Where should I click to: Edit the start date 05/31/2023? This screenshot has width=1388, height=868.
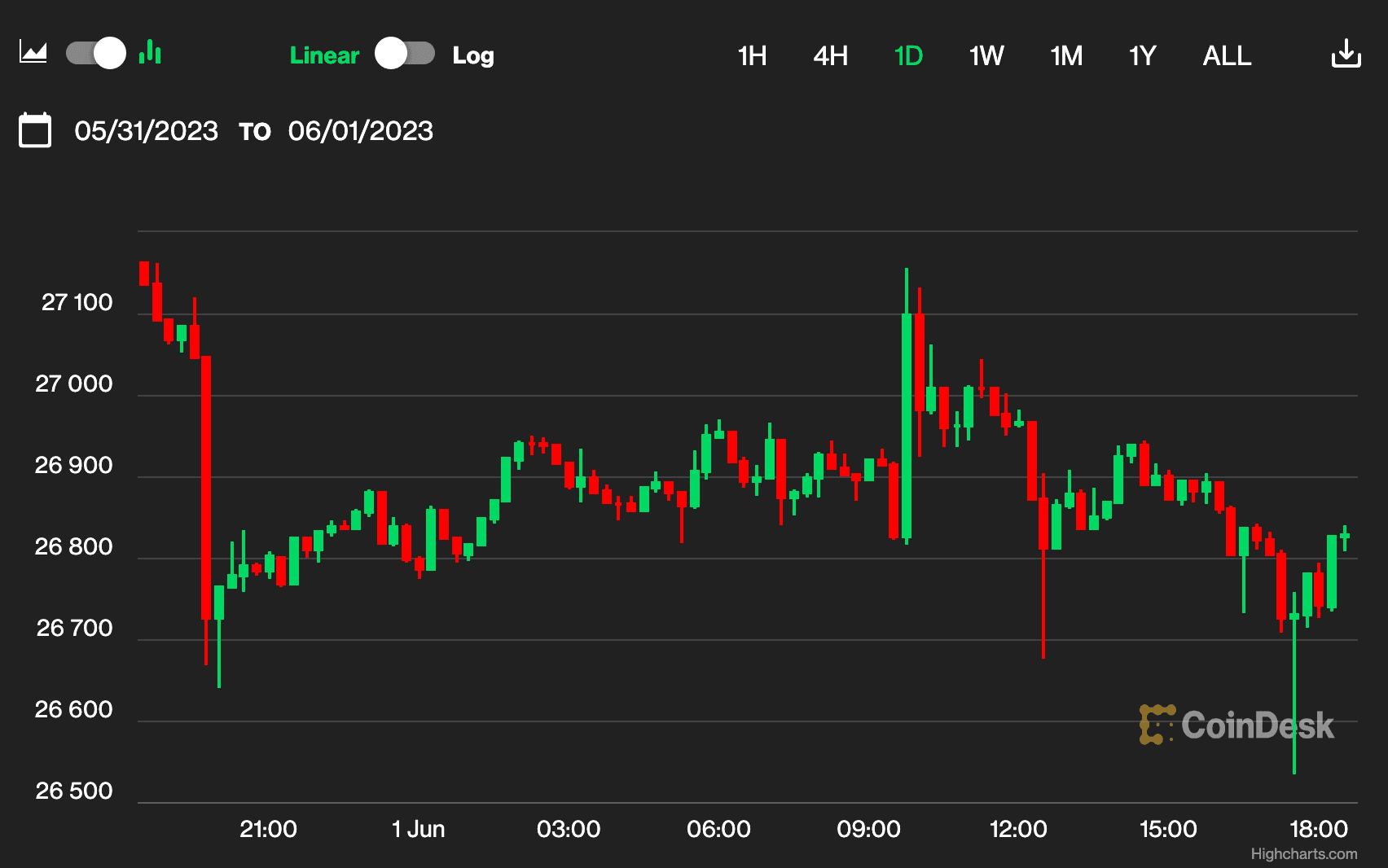pyautogui.click(x=147, y=131)
